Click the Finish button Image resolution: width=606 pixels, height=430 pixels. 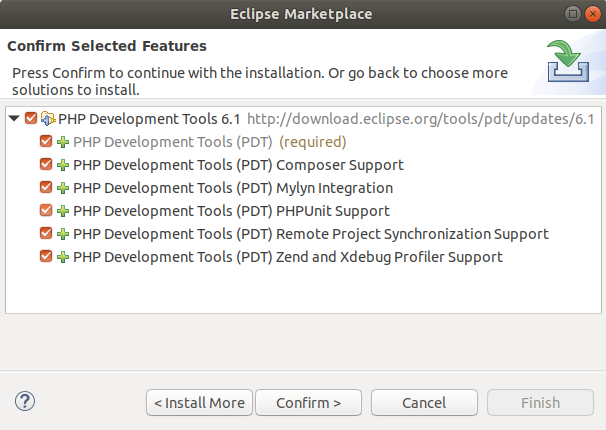(540, 403)
